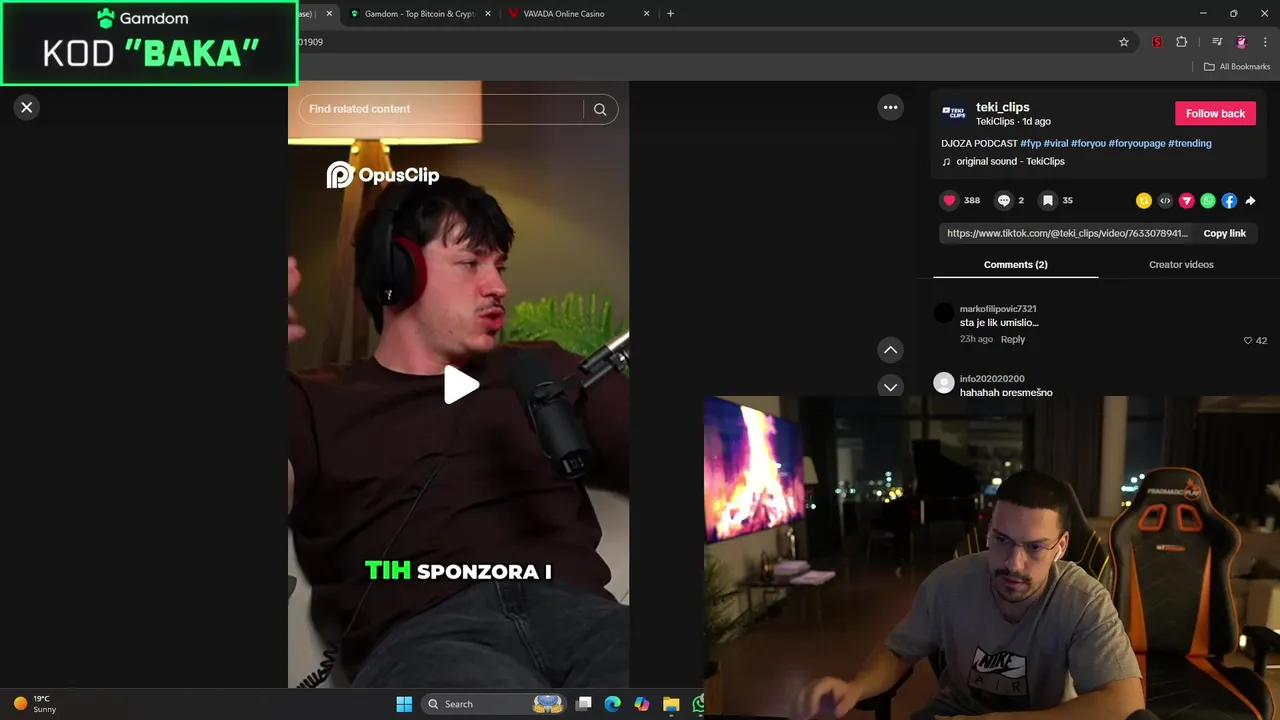Open the All Bookmarks folder
The width and height of the screenshot is (1280, 720).
pos(1237,67)
